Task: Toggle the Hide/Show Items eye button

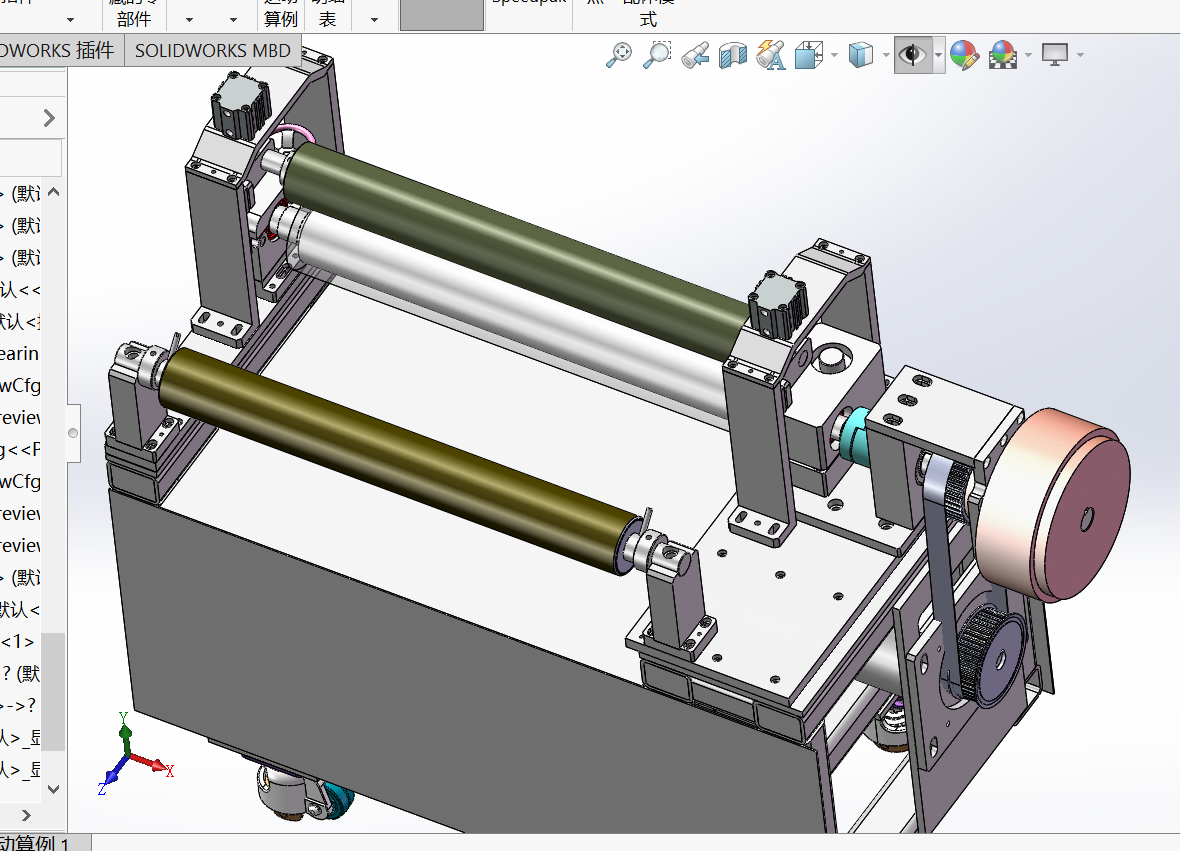Action: point(912,55)
